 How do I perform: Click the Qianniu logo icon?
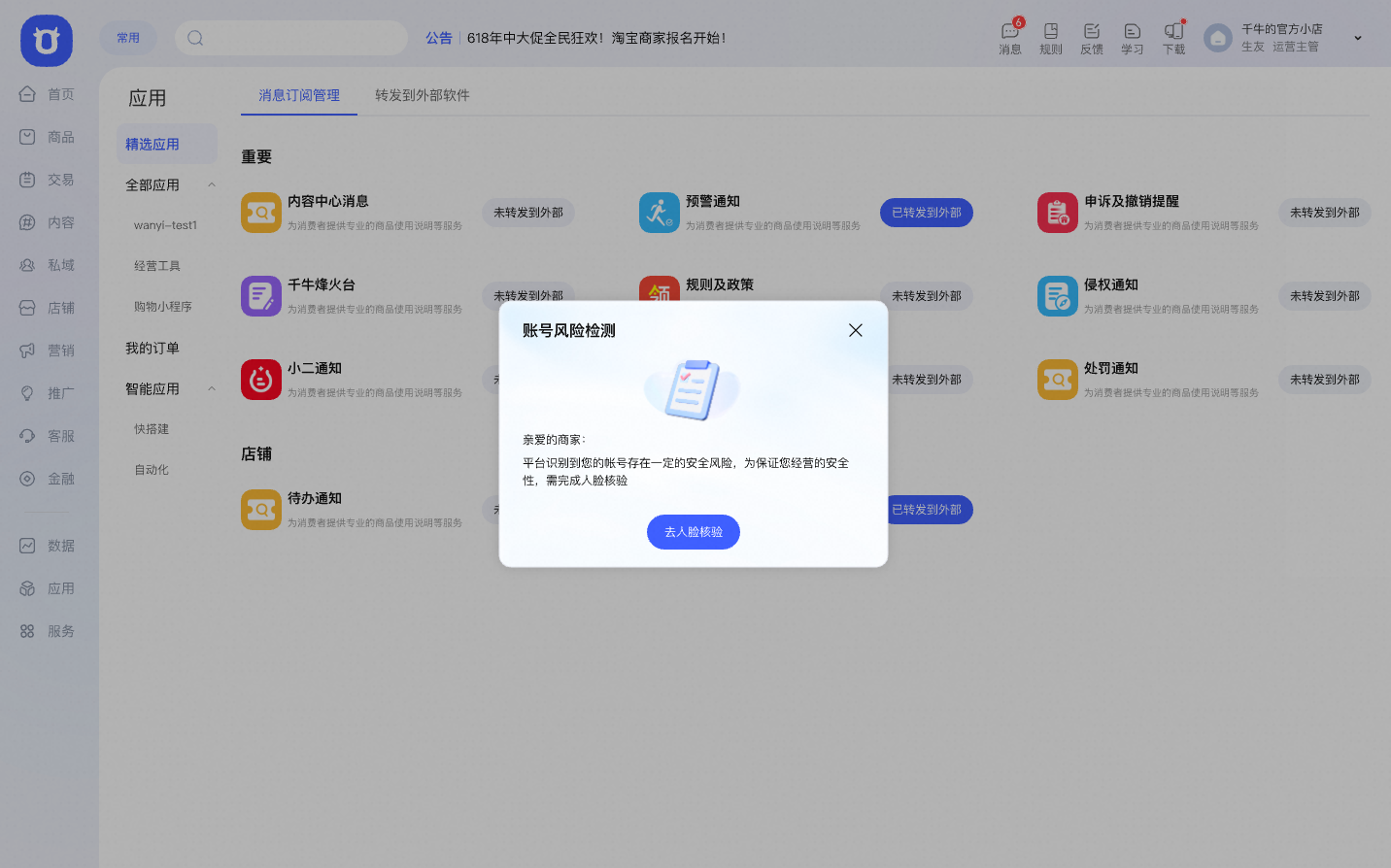[47, 41]
